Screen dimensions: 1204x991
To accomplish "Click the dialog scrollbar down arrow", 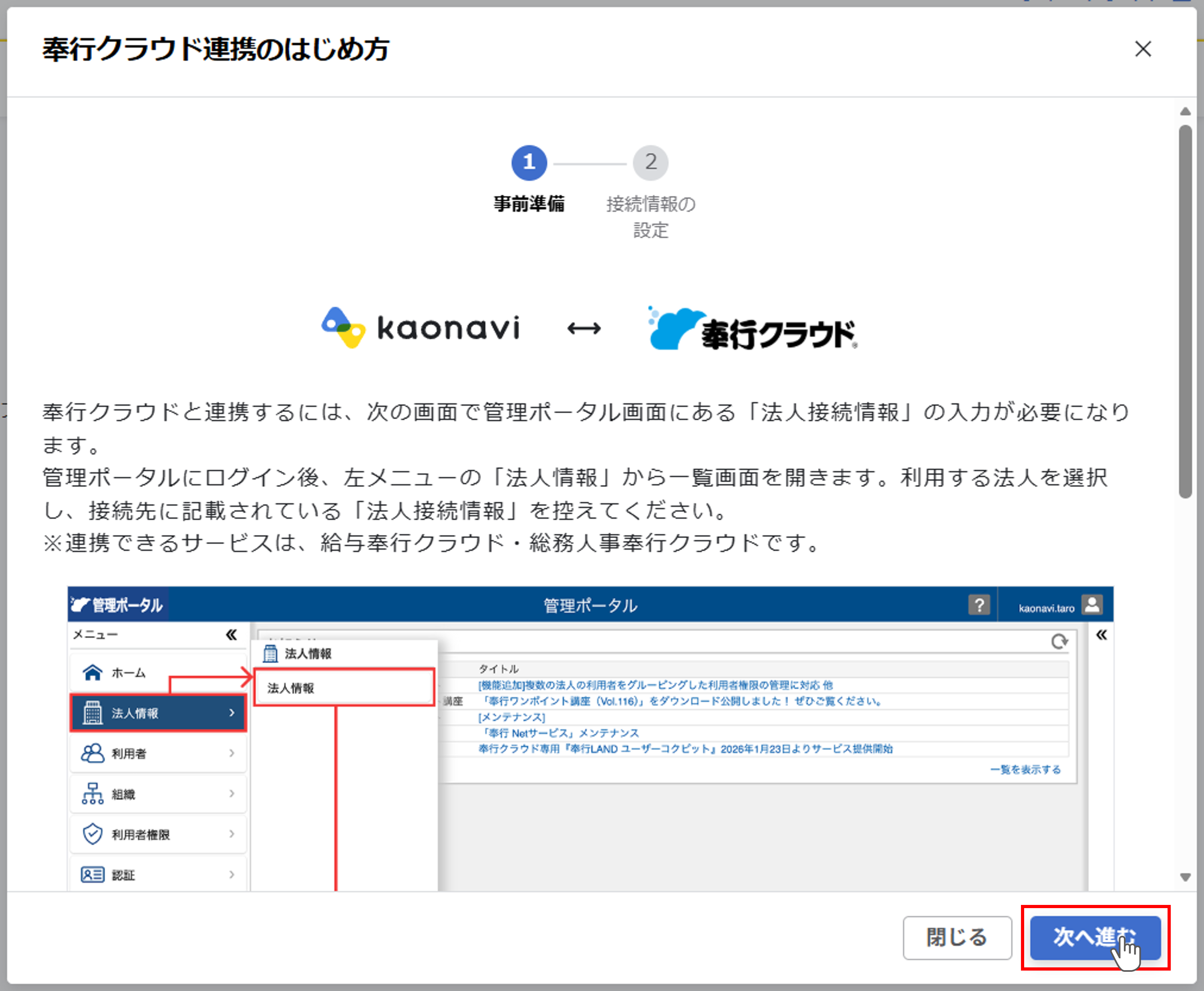I will 1185,877.
